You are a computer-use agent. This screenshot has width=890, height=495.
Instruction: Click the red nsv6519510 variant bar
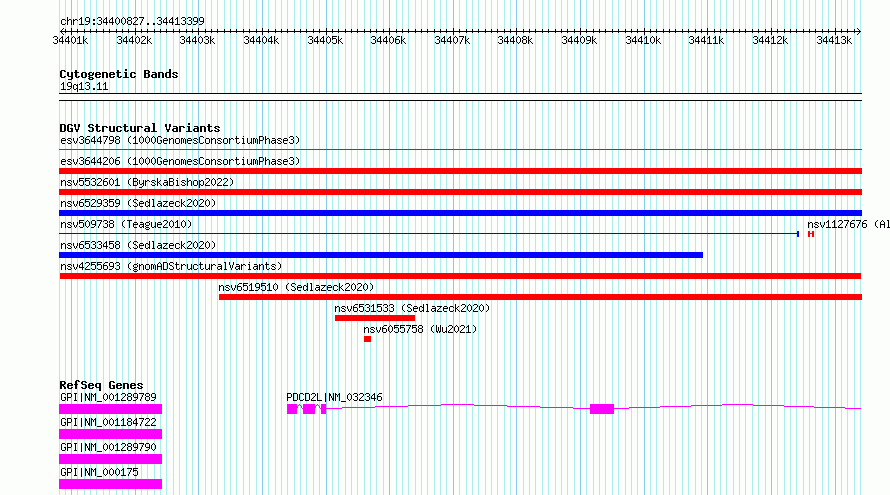coord(540,297)
